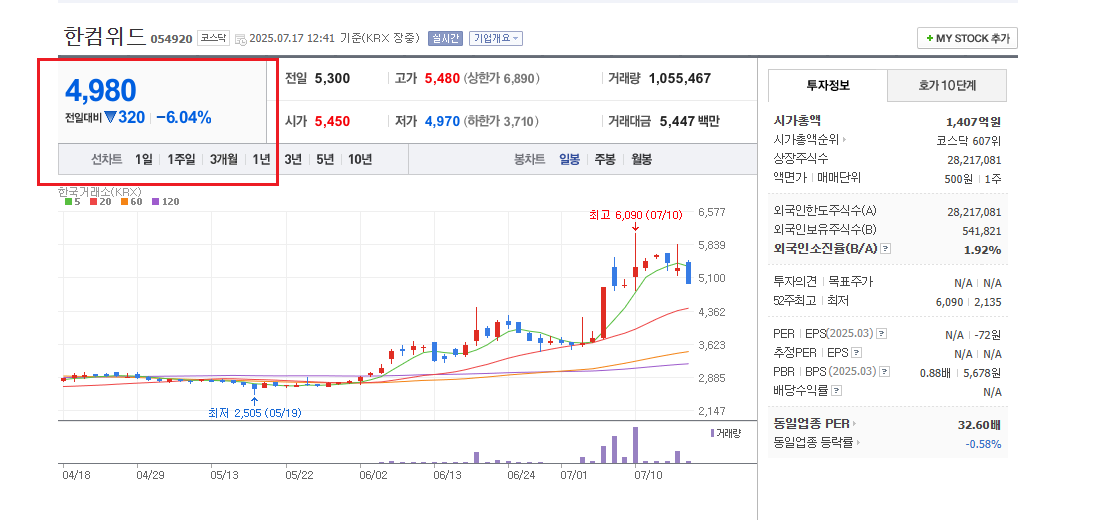Click the current price 4,980
Image resolution: width=1112 pixels, height=520 pixels.
(x=101, y=91)
